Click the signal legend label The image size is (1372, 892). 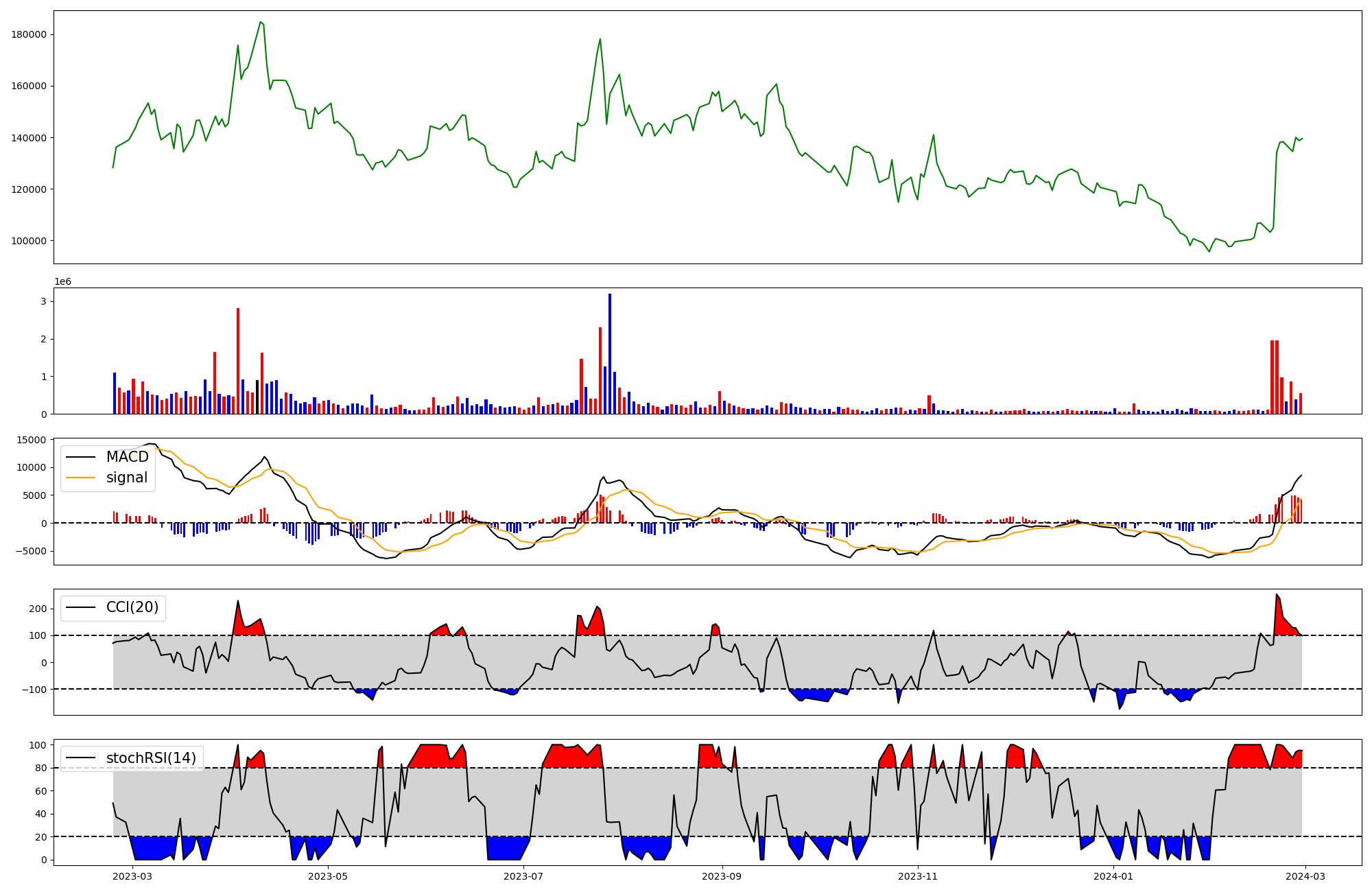pyautogui.click(x=127, y=478)
